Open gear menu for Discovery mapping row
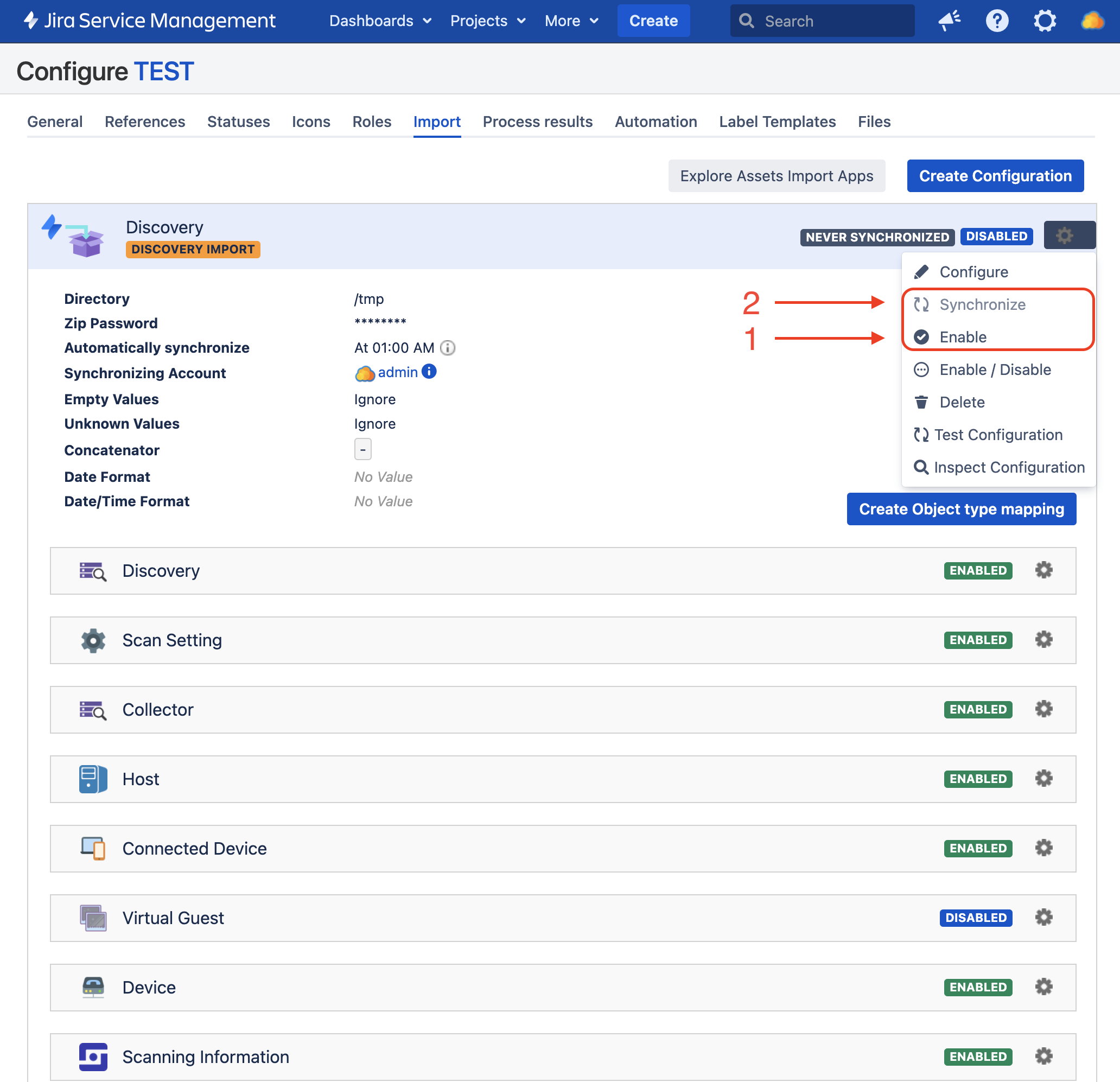 [1043, 570]
